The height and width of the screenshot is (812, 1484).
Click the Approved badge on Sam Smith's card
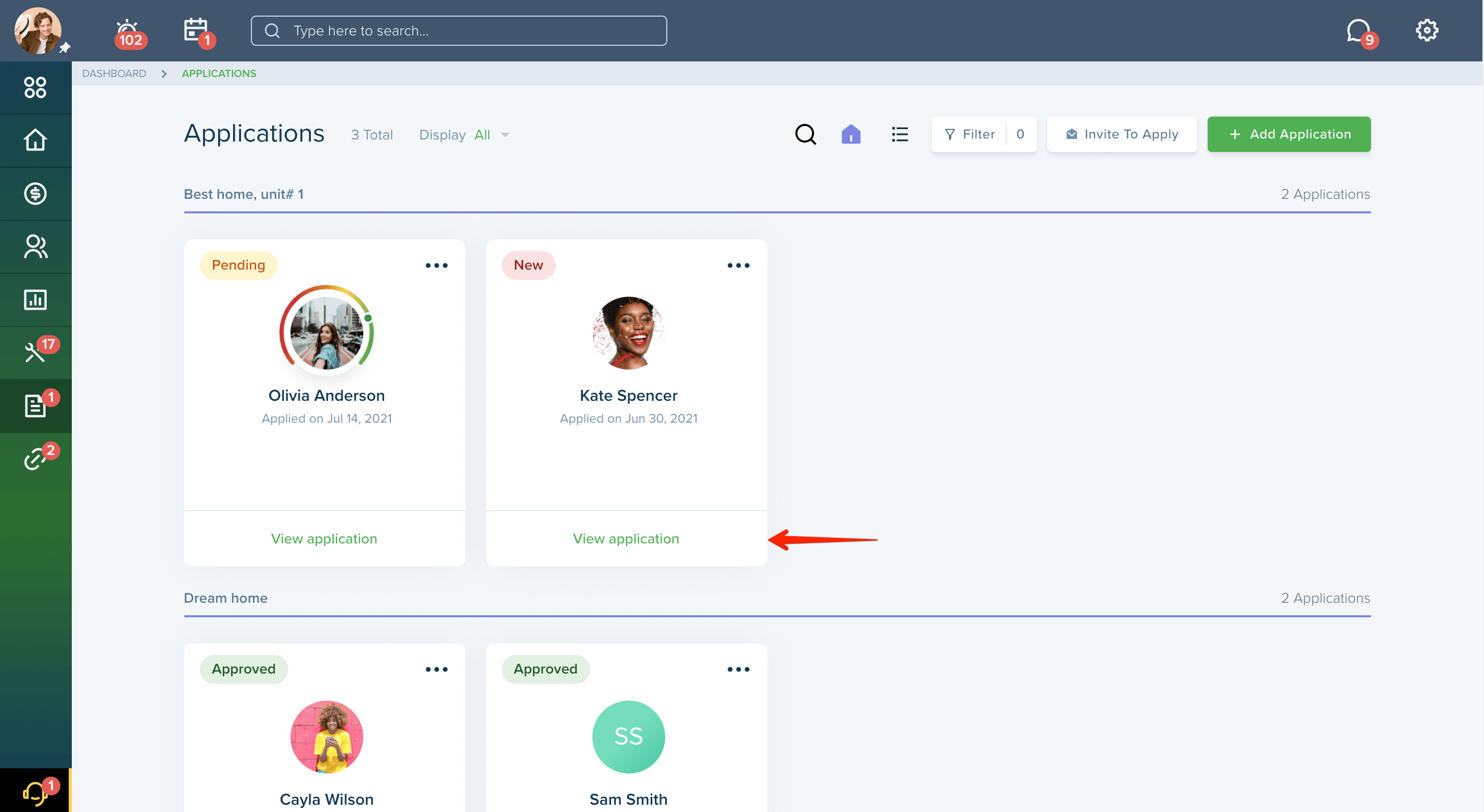[546, 669]
